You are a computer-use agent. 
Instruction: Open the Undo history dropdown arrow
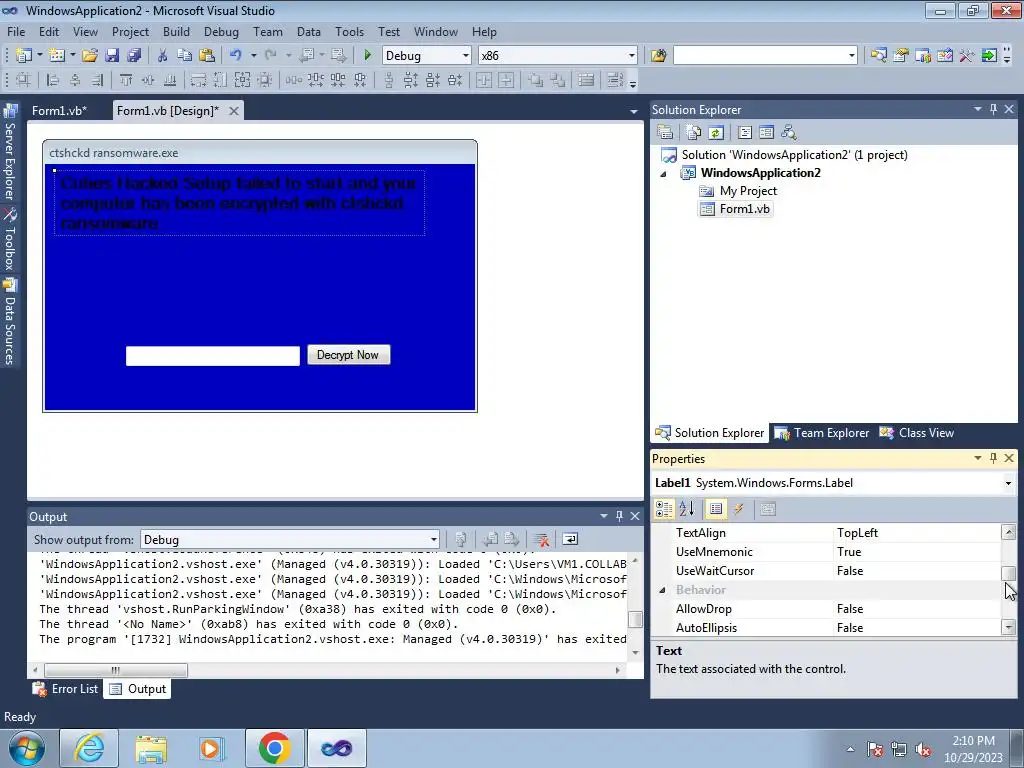tap(253, 56)
